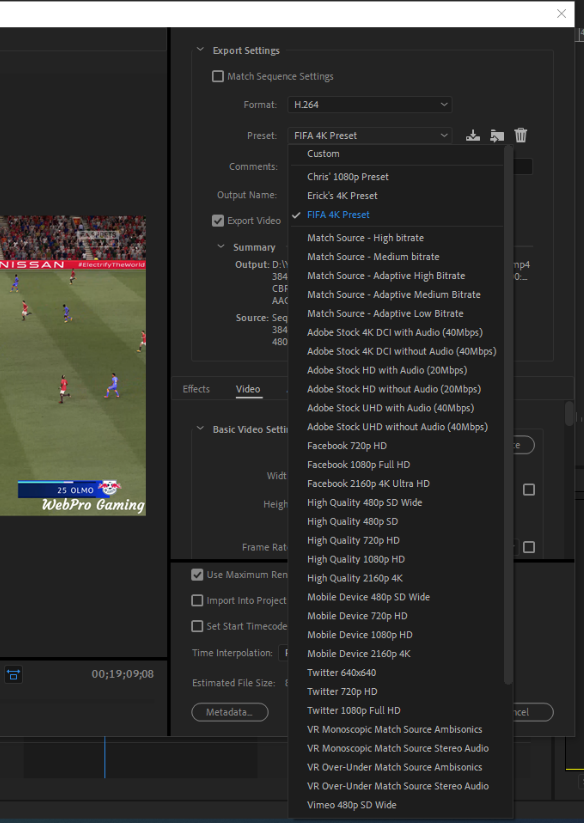Toggle the checkbox beside Frame Rate

(x=529, y=547)
